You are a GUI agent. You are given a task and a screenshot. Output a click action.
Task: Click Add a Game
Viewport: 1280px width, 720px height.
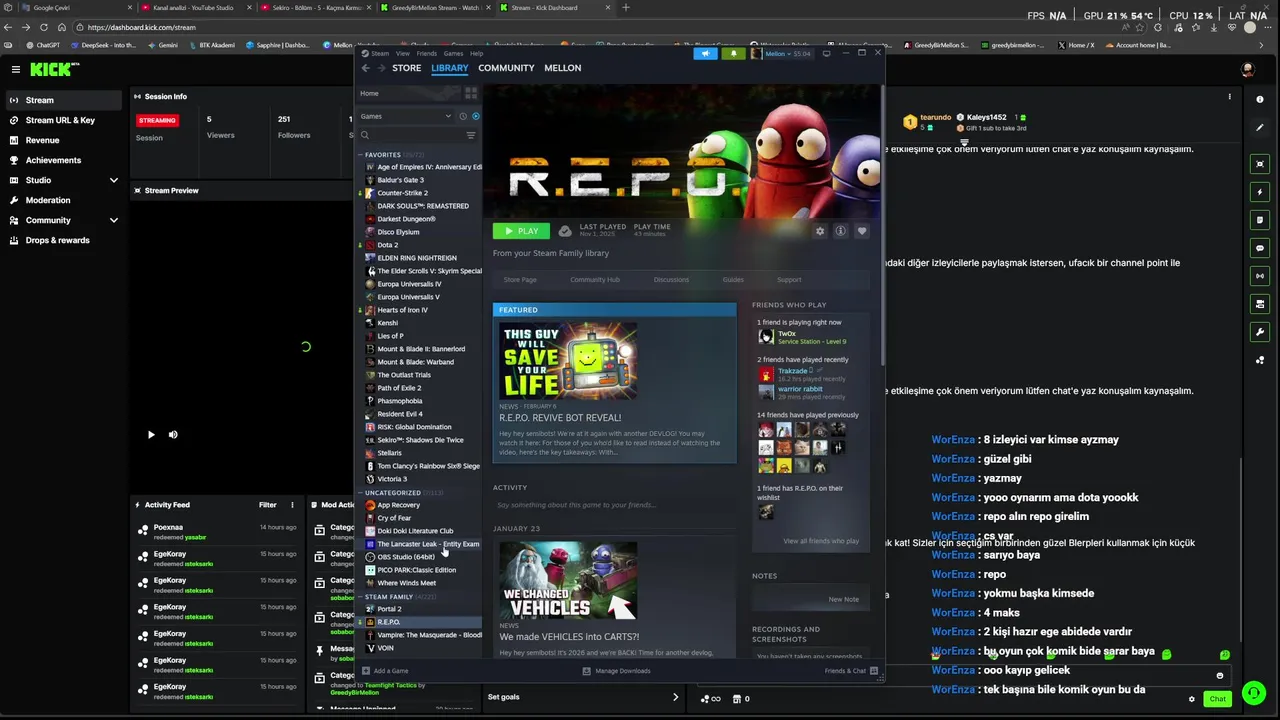(385, 671)
